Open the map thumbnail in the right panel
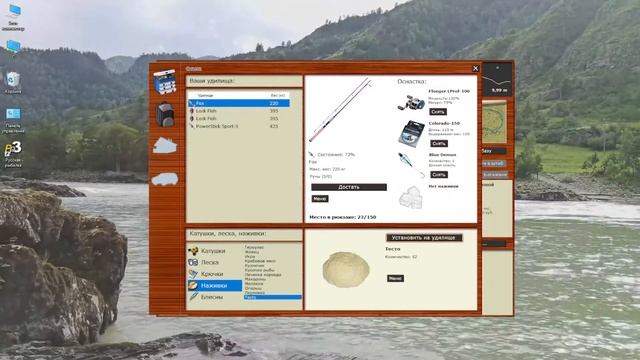Screen dimensions: 640x360 click(494, 122)
